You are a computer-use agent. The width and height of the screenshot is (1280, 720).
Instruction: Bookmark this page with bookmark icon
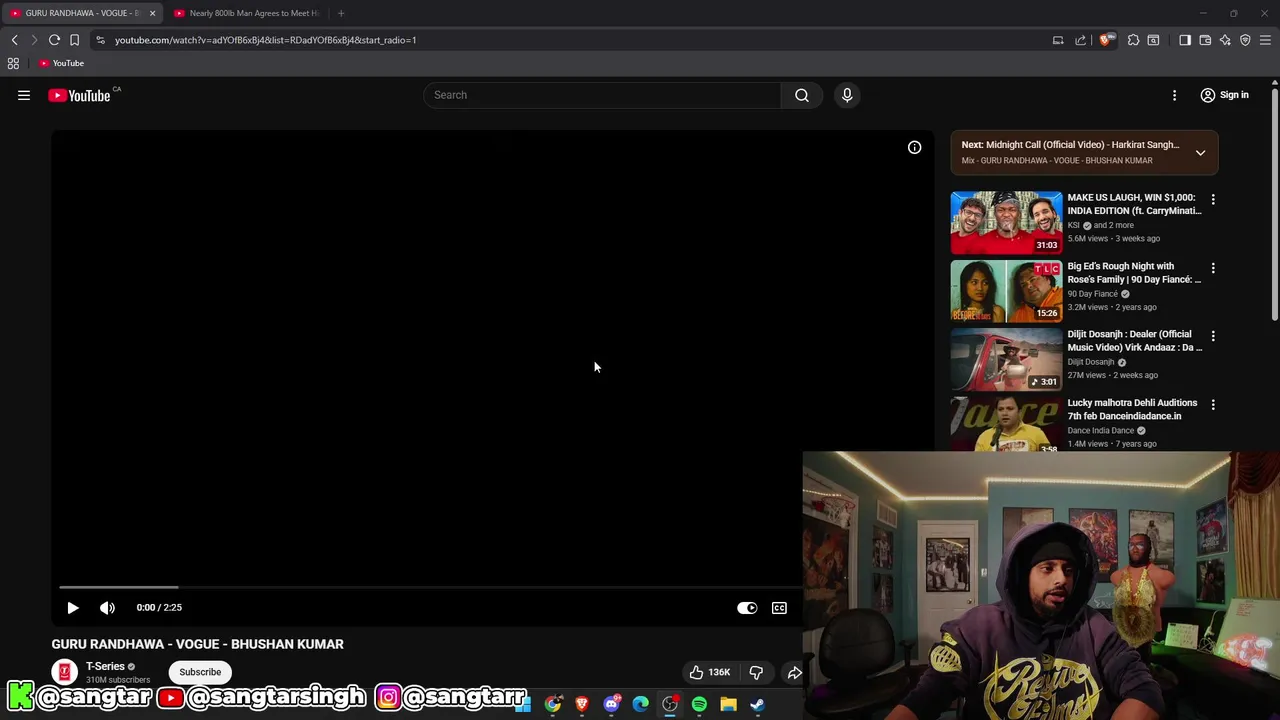(x=74, y=40)
